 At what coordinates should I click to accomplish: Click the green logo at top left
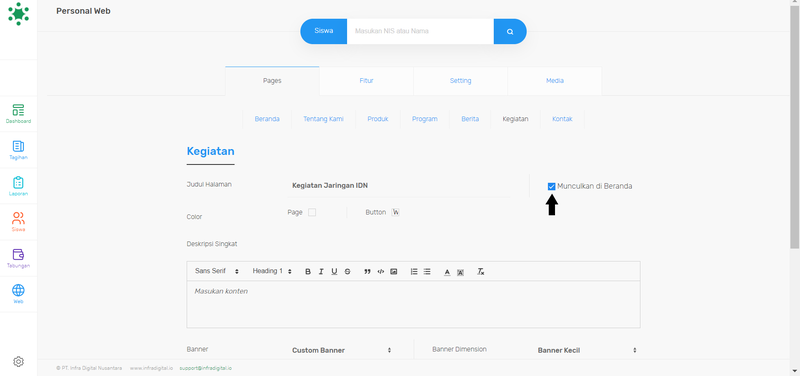tap(18, 14)
